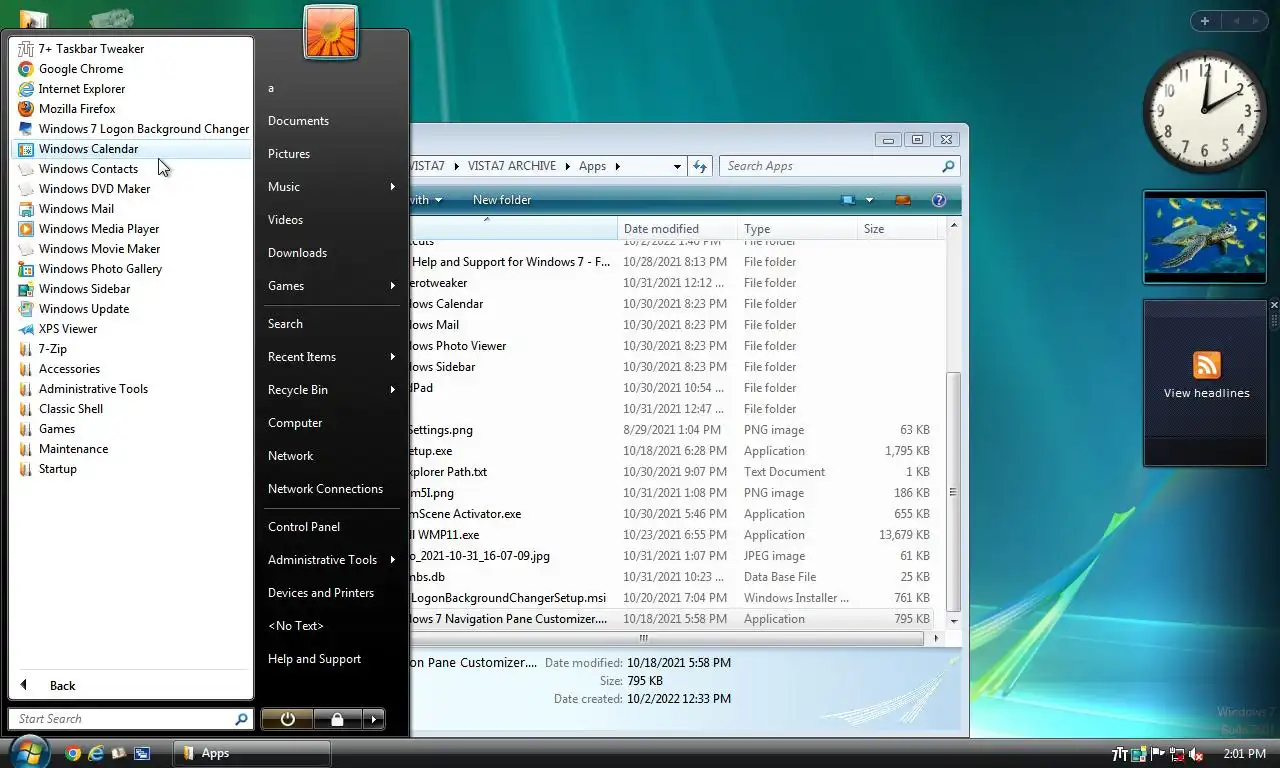
Task: Click the Apps taskbar button
Action: (252, 753)
